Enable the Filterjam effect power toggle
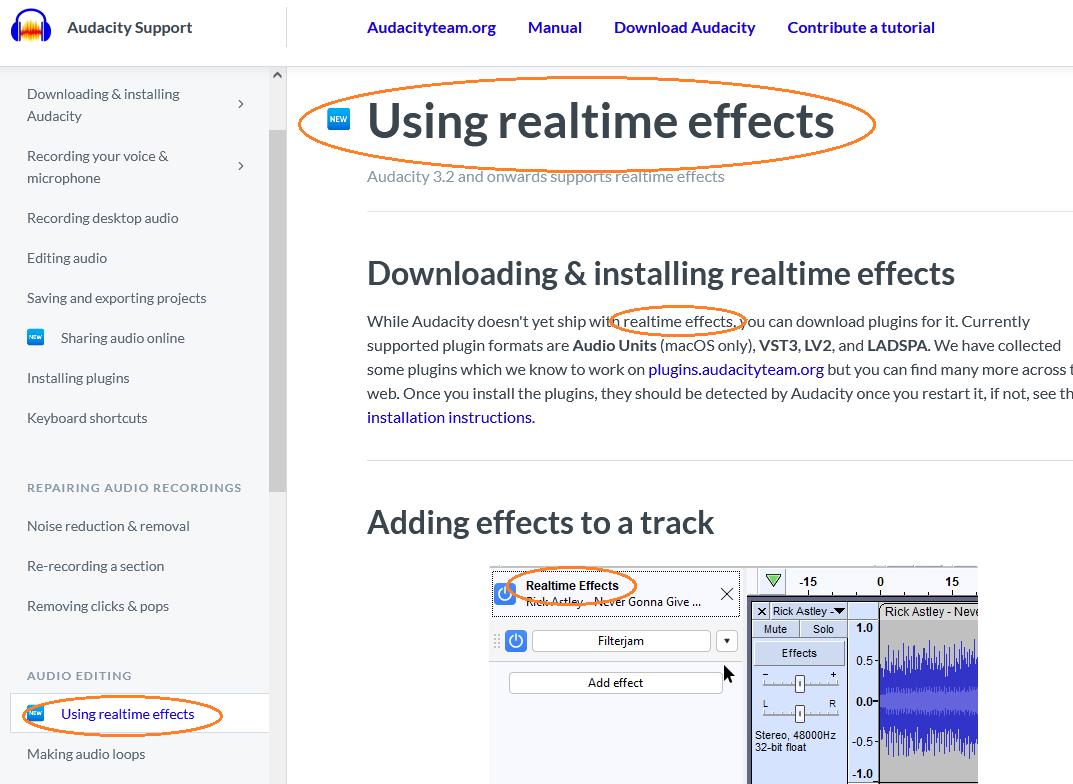Screen dimensions: 1073x784 tap(515, 641)
